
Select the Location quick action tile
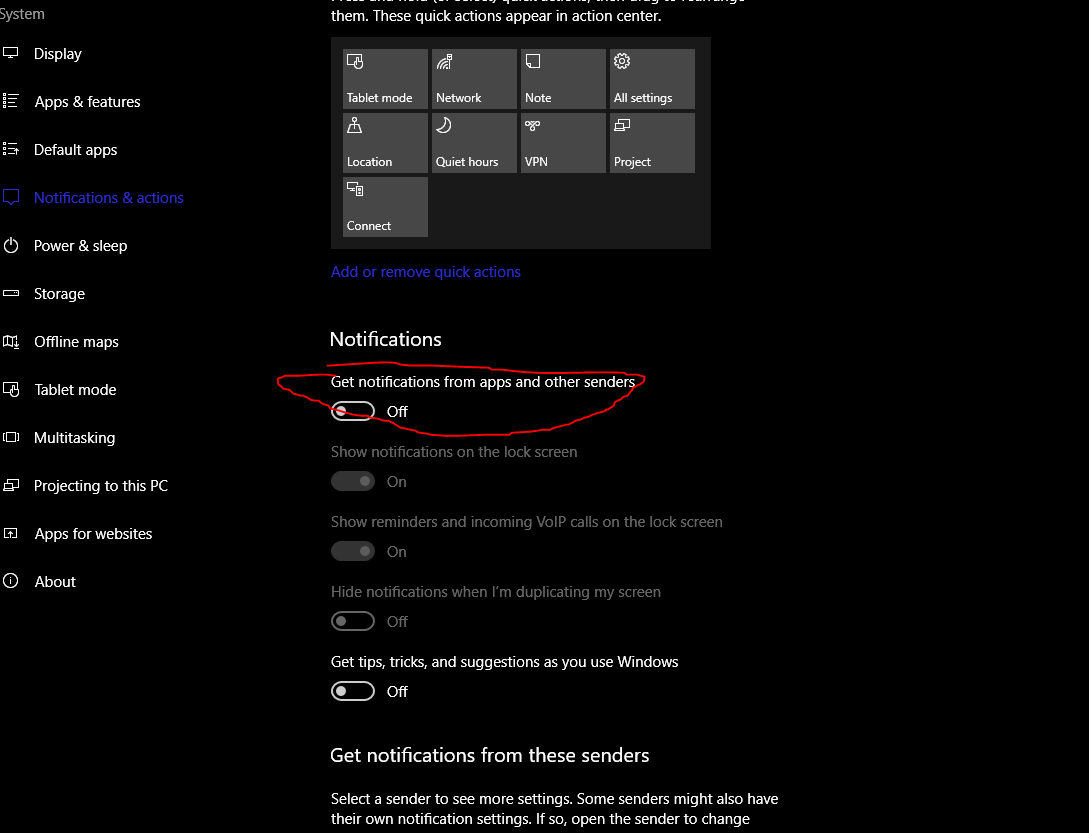(385, 142)
